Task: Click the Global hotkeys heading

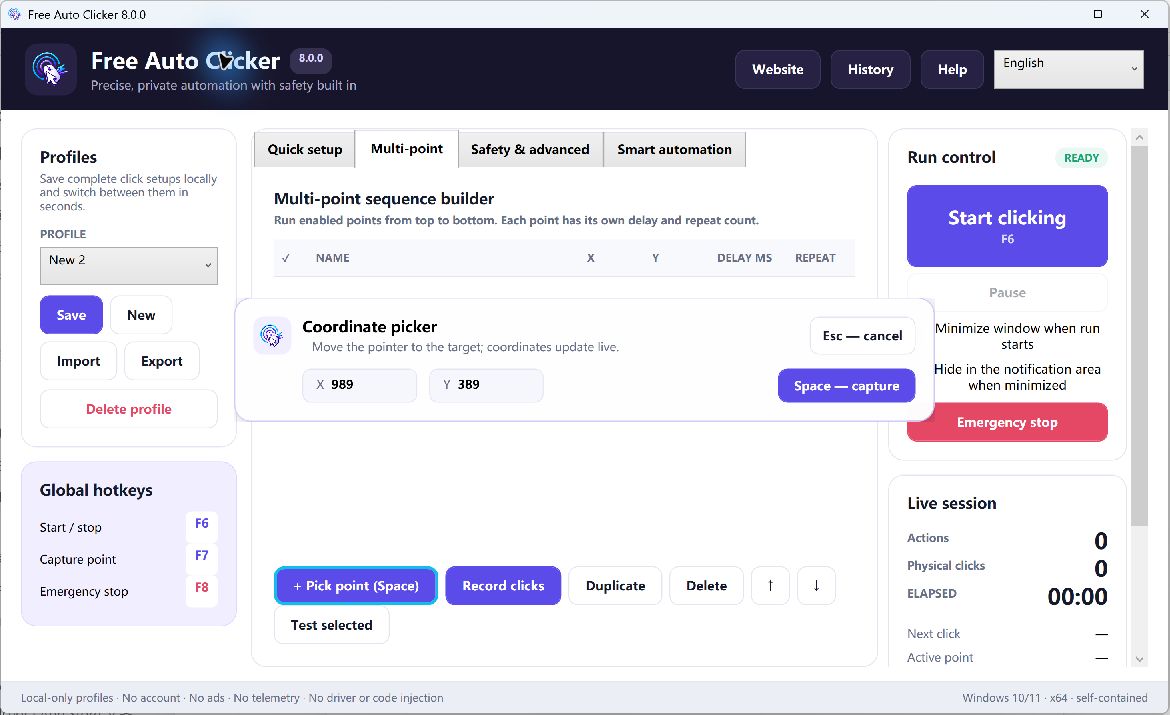Action: tap(96, 490)
